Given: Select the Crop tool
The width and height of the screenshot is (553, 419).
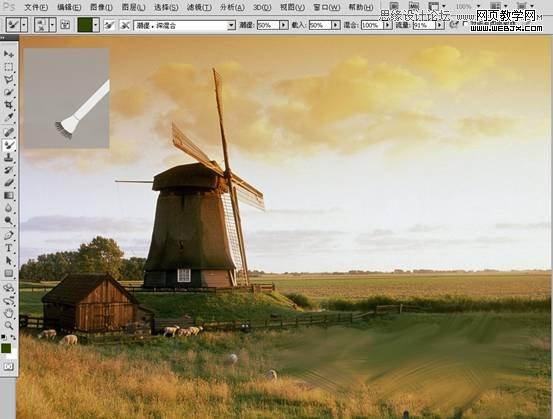Looking at the screenshot, I should 8,105.
